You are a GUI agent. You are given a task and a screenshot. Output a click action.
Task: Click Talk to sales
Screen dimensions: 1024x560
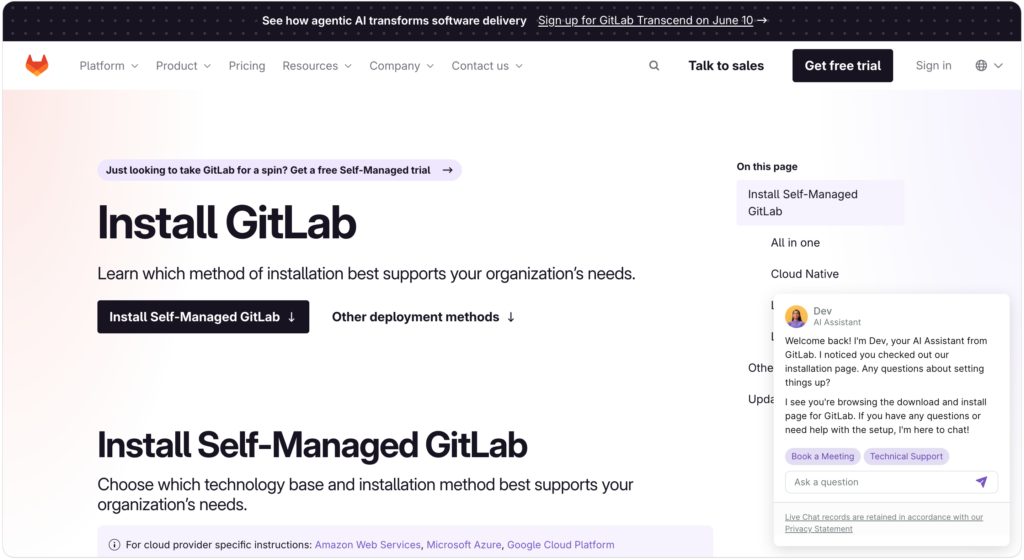coord(726,66)
